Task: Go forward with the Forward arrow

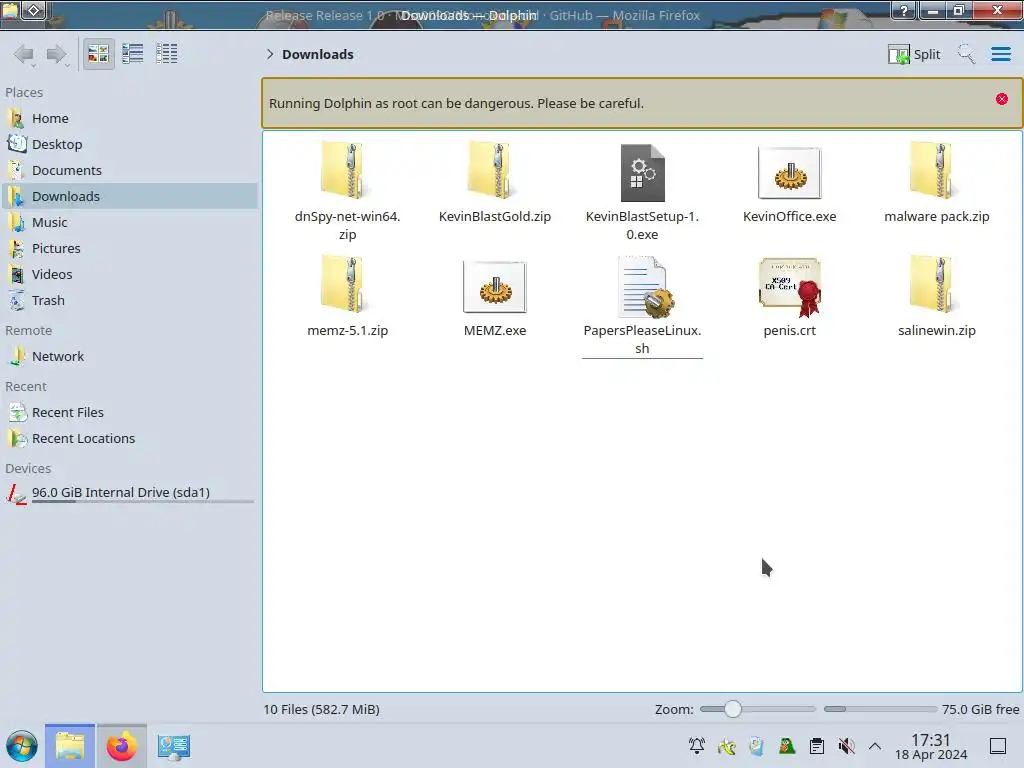Action: tap(57, 54)
